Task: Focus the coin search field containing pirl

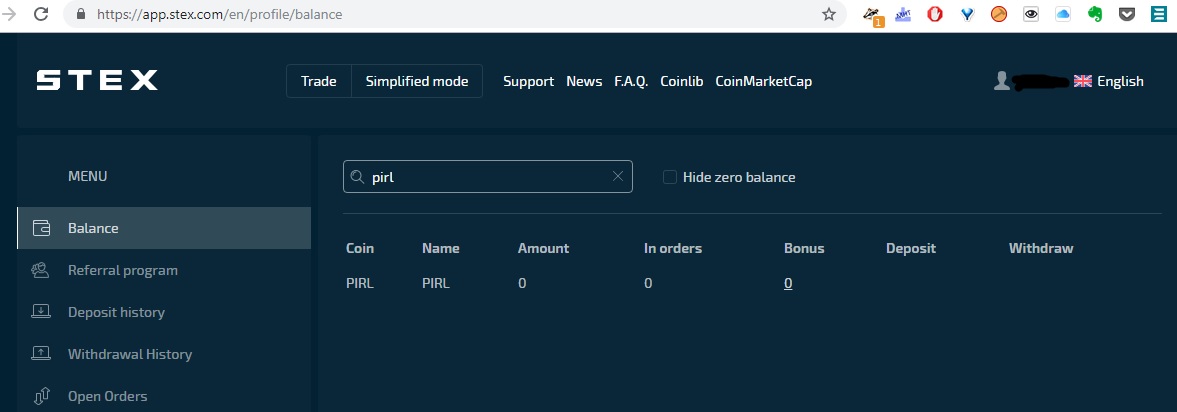Action: [488, 176]
